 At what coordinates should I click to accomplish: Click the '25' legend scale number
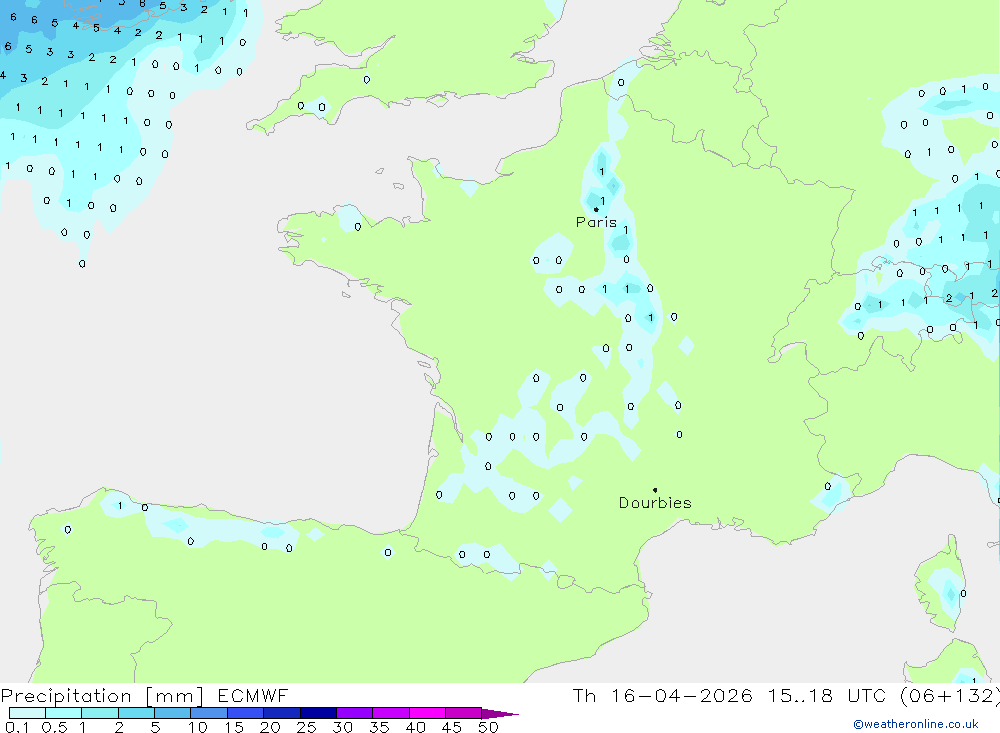pos(306,727)
